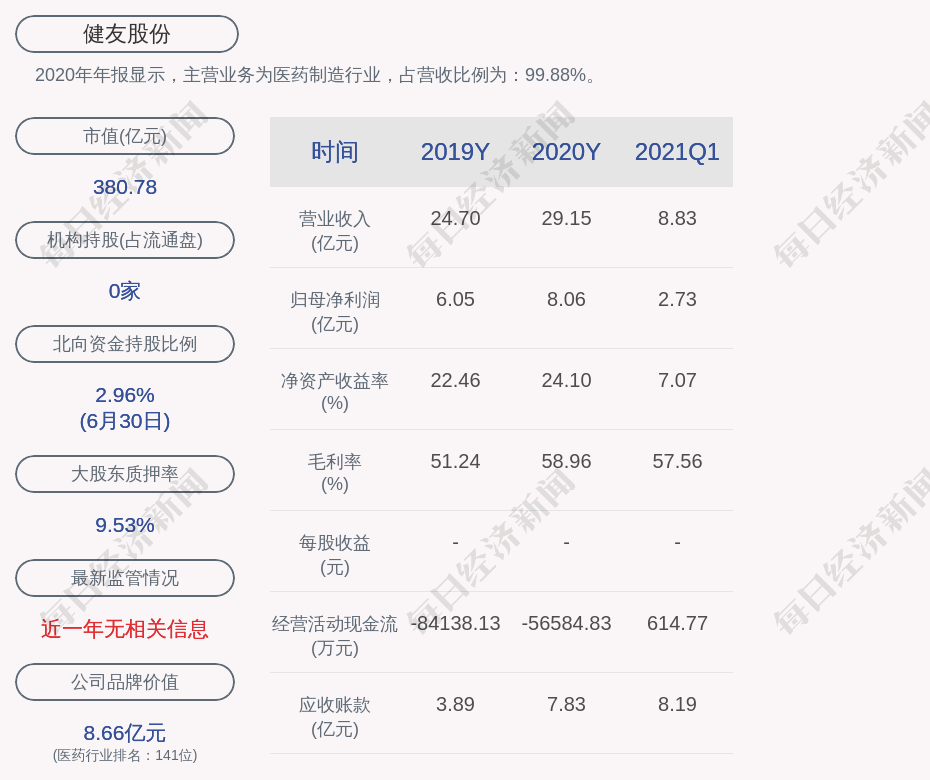
Task: Click the 公司品牌价值 label pill
Action: click(x=125, y=682)
